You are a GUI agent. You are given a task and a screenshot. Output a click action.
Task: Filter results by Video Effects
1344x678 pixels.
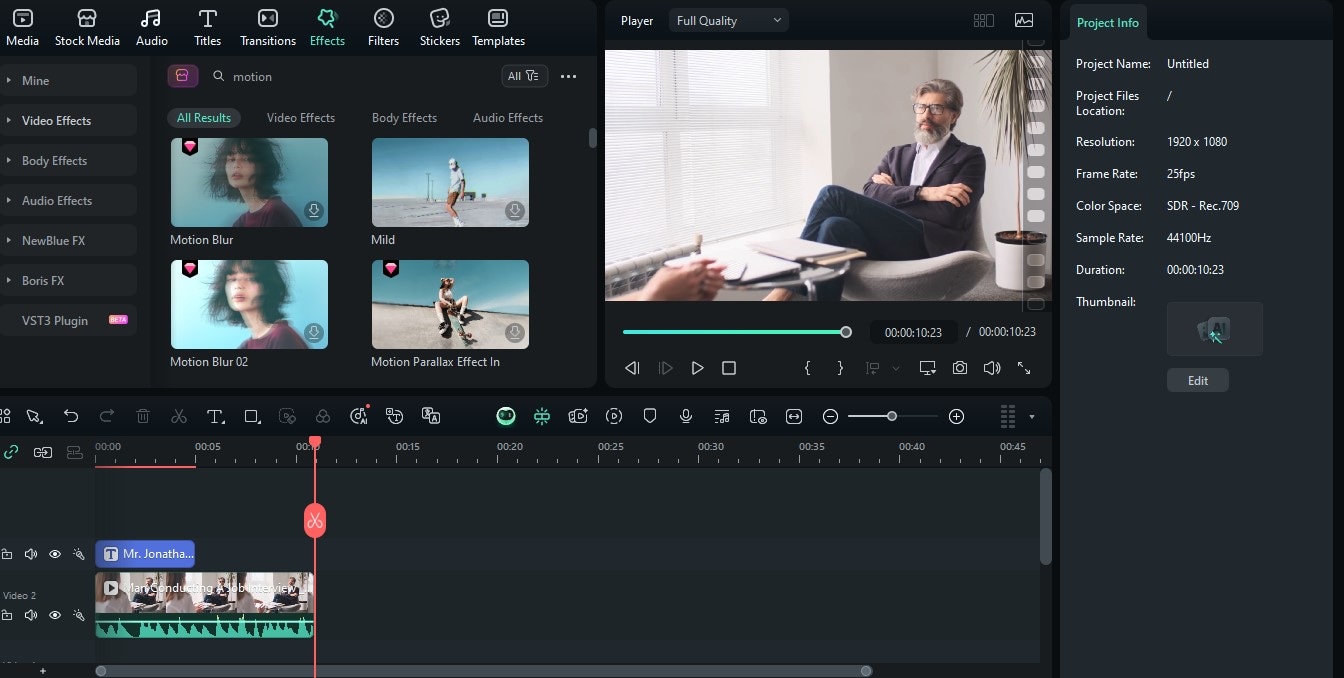tap(301, 117)
